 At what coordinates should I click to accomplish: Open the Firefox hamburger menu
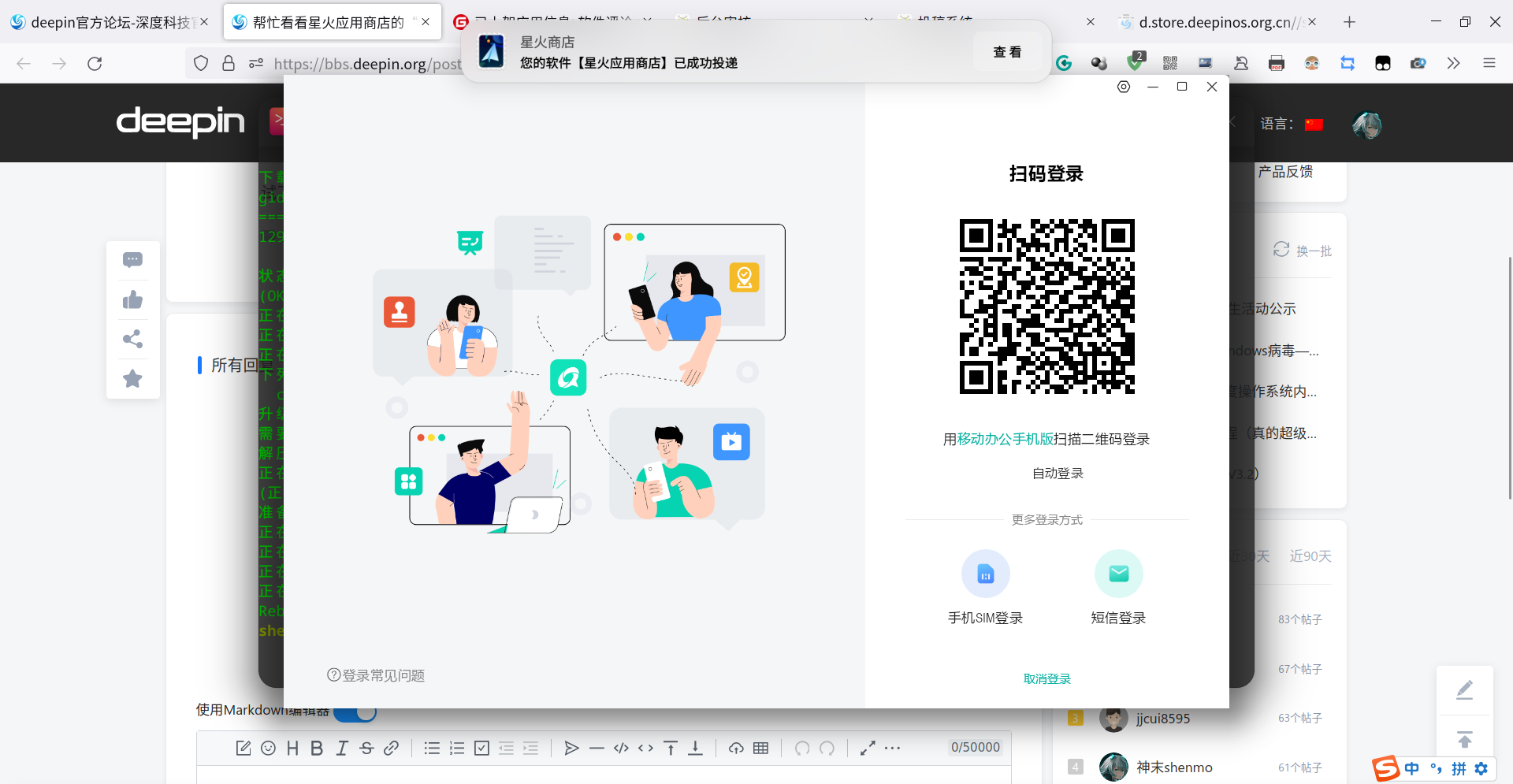(x=1490, y=63)
